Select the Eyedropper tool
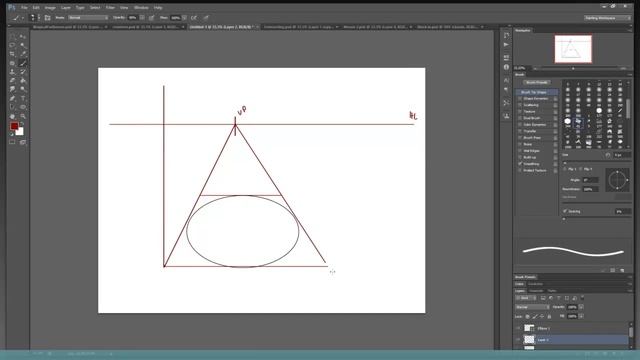Viewport: 640px width, 360px height. [x=23, y=54]
